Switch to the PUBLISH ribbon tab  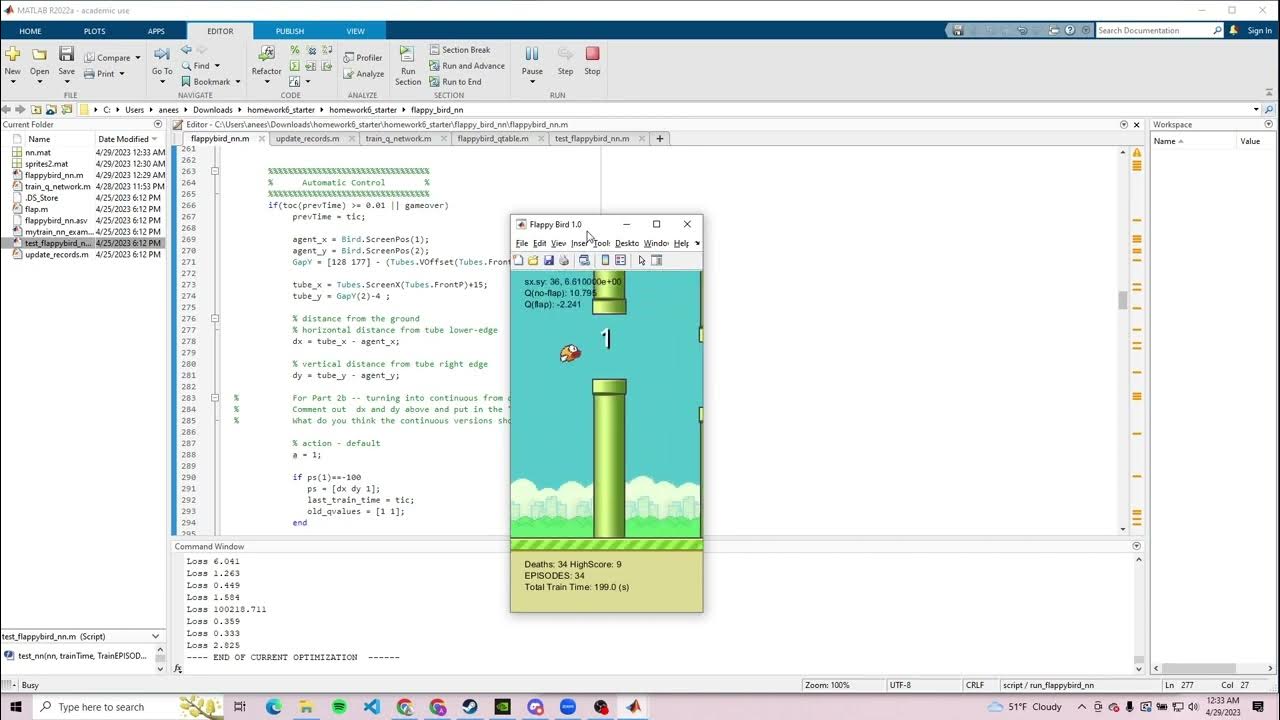(289, 31)
